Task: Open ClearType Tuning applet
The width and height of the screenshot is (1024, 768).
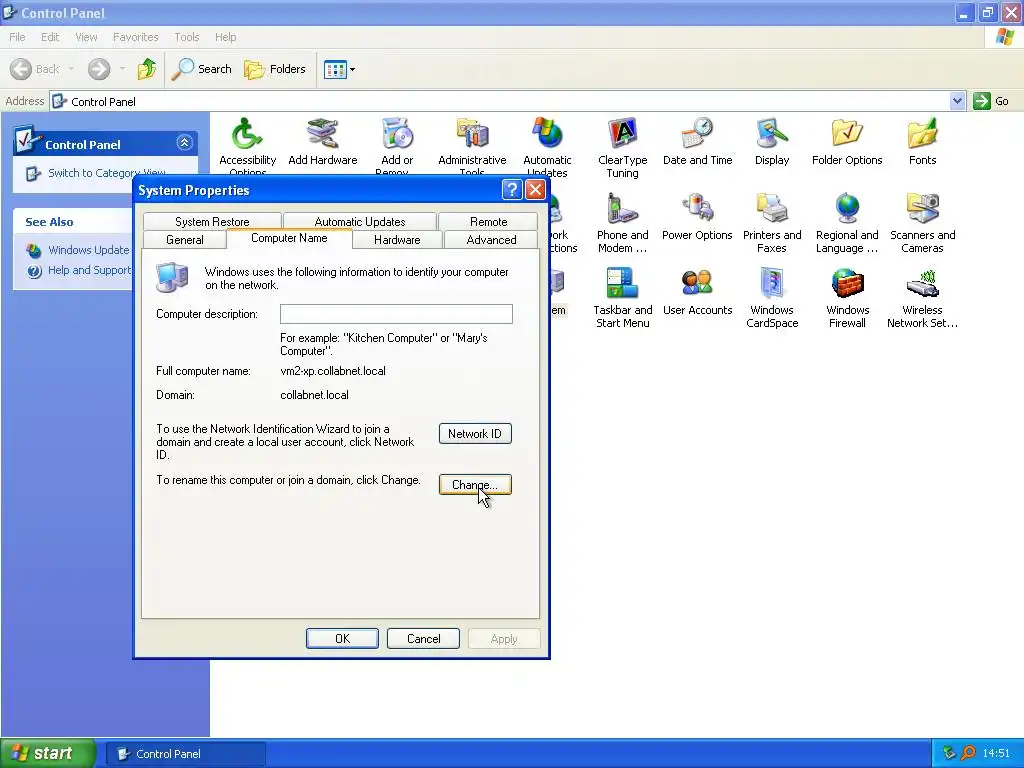Action: (x=622, y=148)
